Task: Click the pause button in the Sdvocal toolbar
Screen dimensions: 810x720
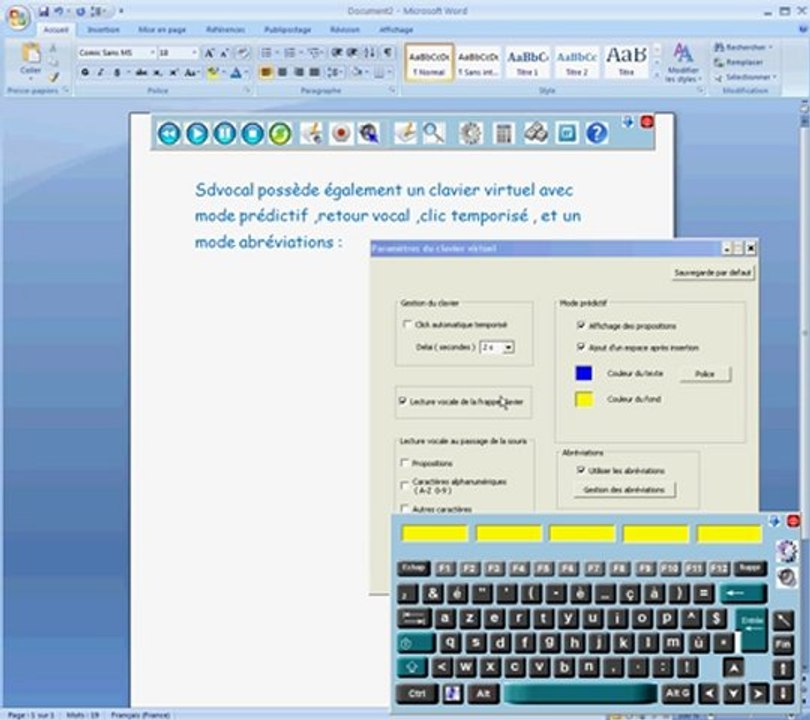Action: tap(225, 133)
